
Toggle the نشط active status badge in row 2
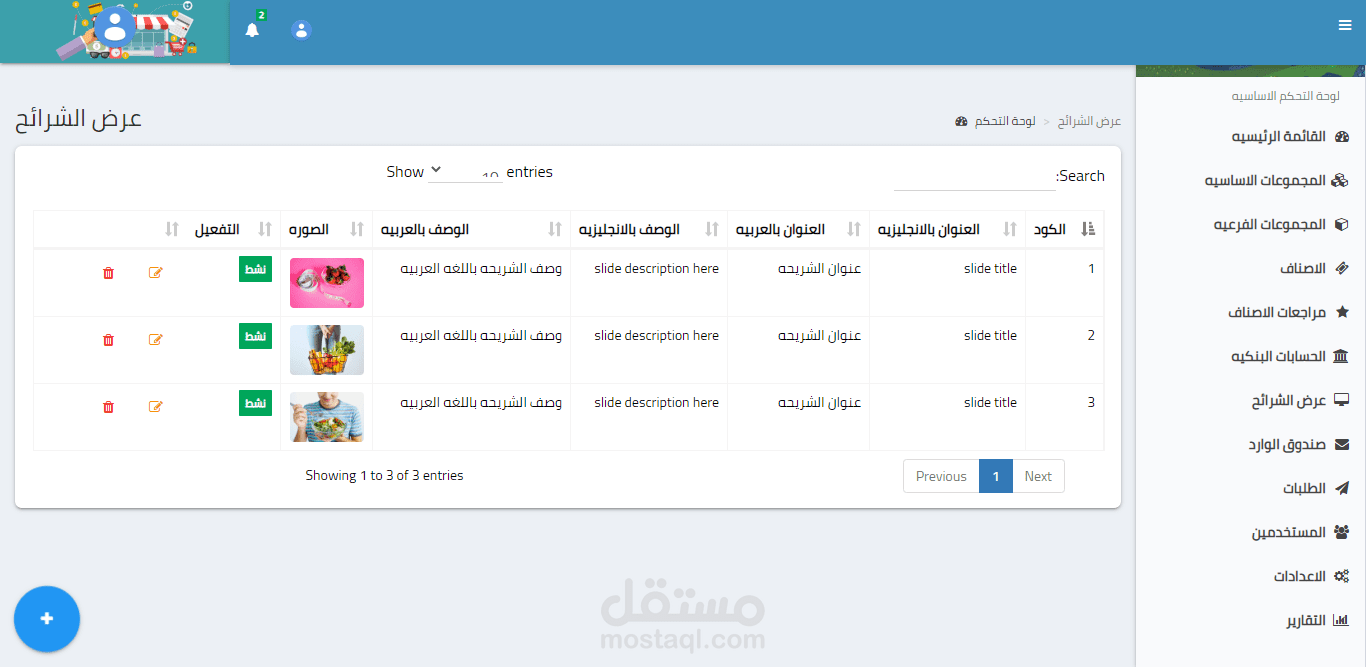(256, 336)
